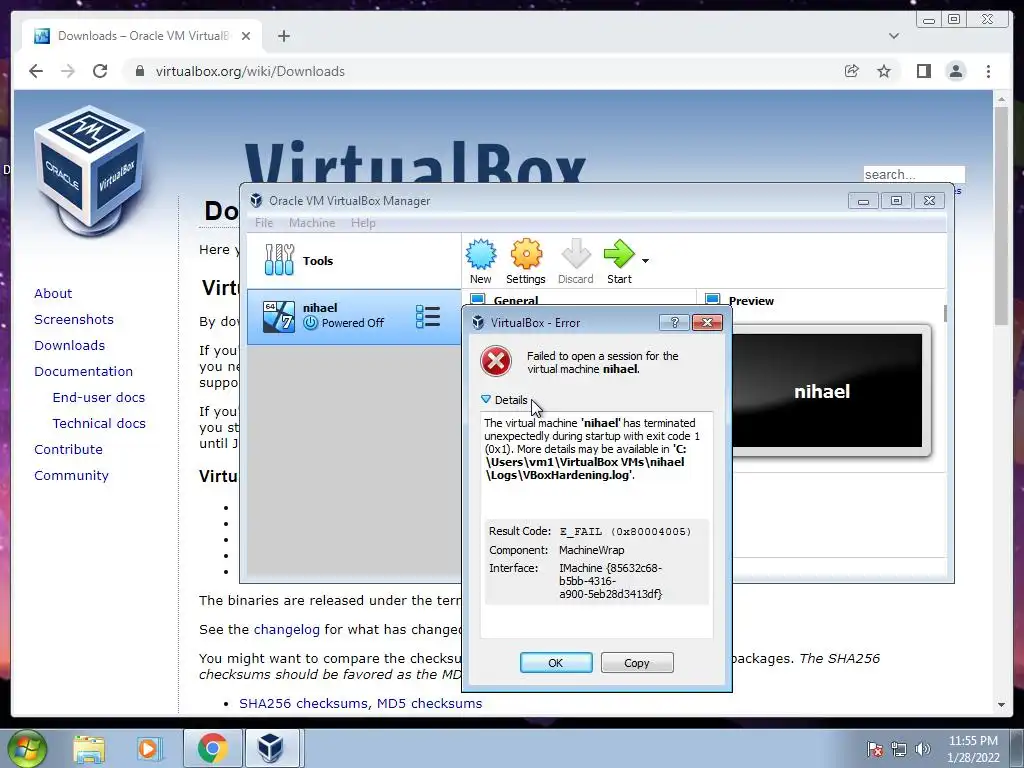This screenshot has width=1024, height=768.
Task: Click the Preview section icon
Action: [712, 299]
